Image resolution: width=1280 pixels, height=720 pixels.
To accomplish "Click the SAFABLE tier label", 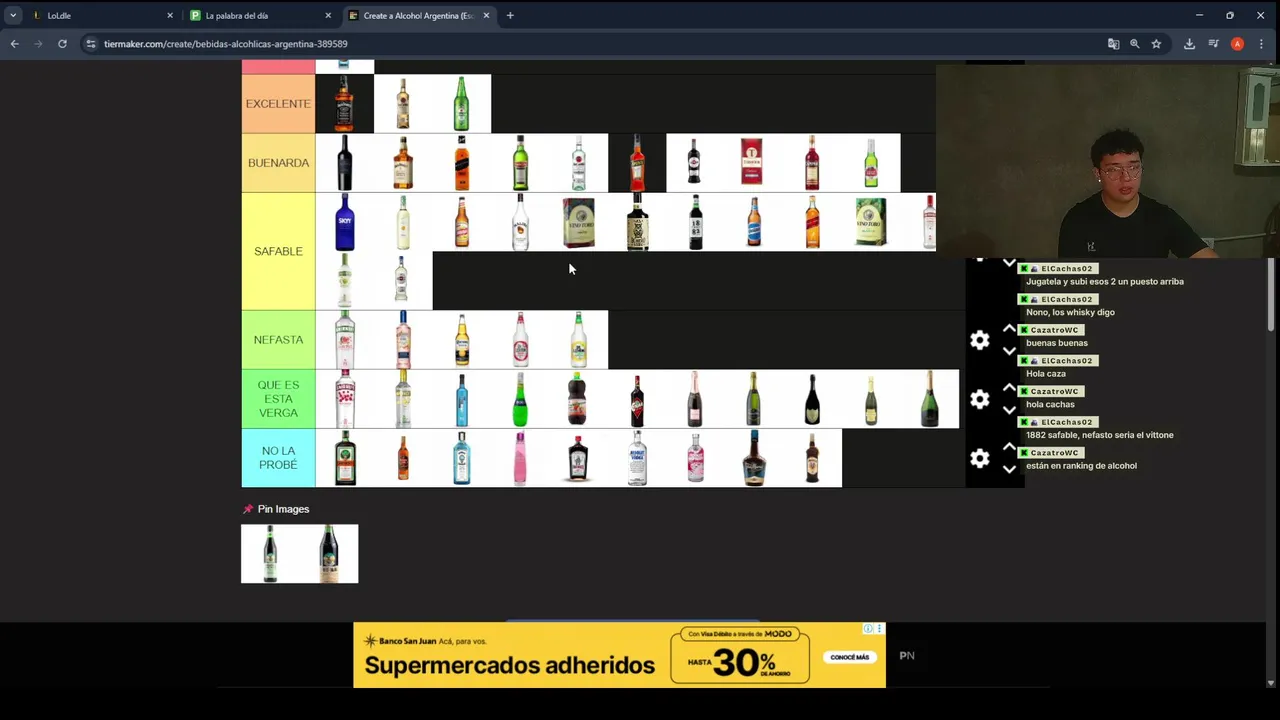I will pyautogui.click(x=278, y=251).
